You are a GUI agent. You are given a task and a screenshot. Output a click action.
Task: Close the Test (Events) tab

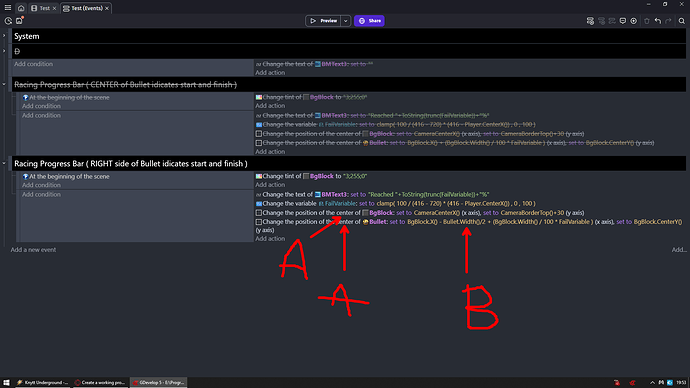click(x=107, y=8)
